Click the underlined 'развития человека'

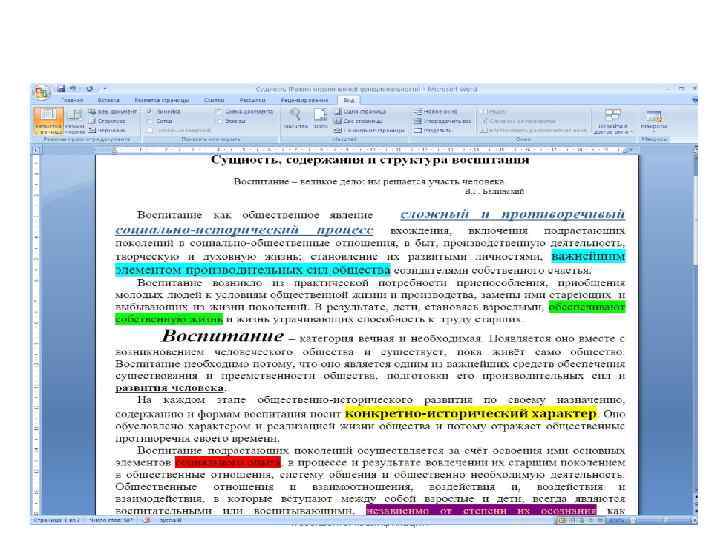169,388
